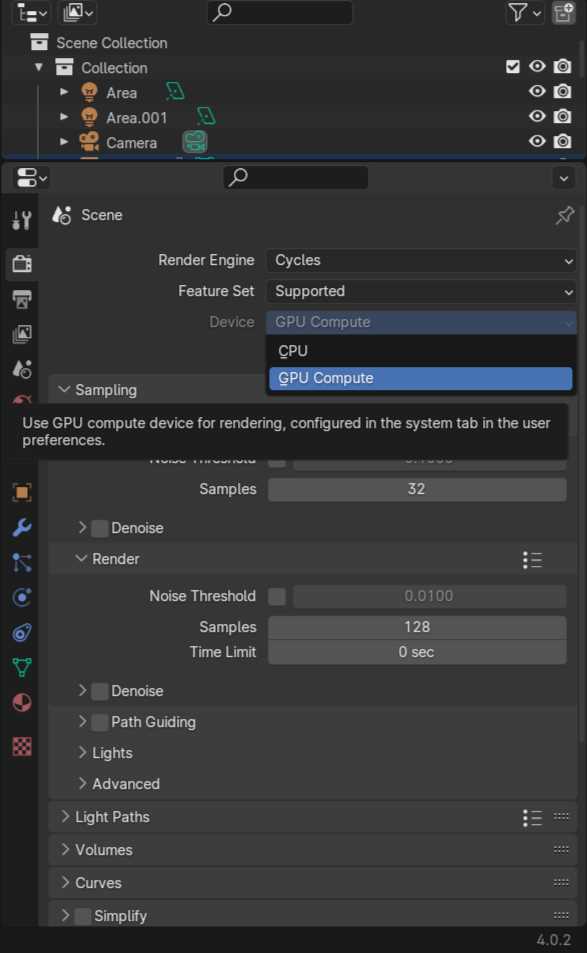587x953 pixels.
Task: Hide Area.001 in viewport
Action: (537, 116)
